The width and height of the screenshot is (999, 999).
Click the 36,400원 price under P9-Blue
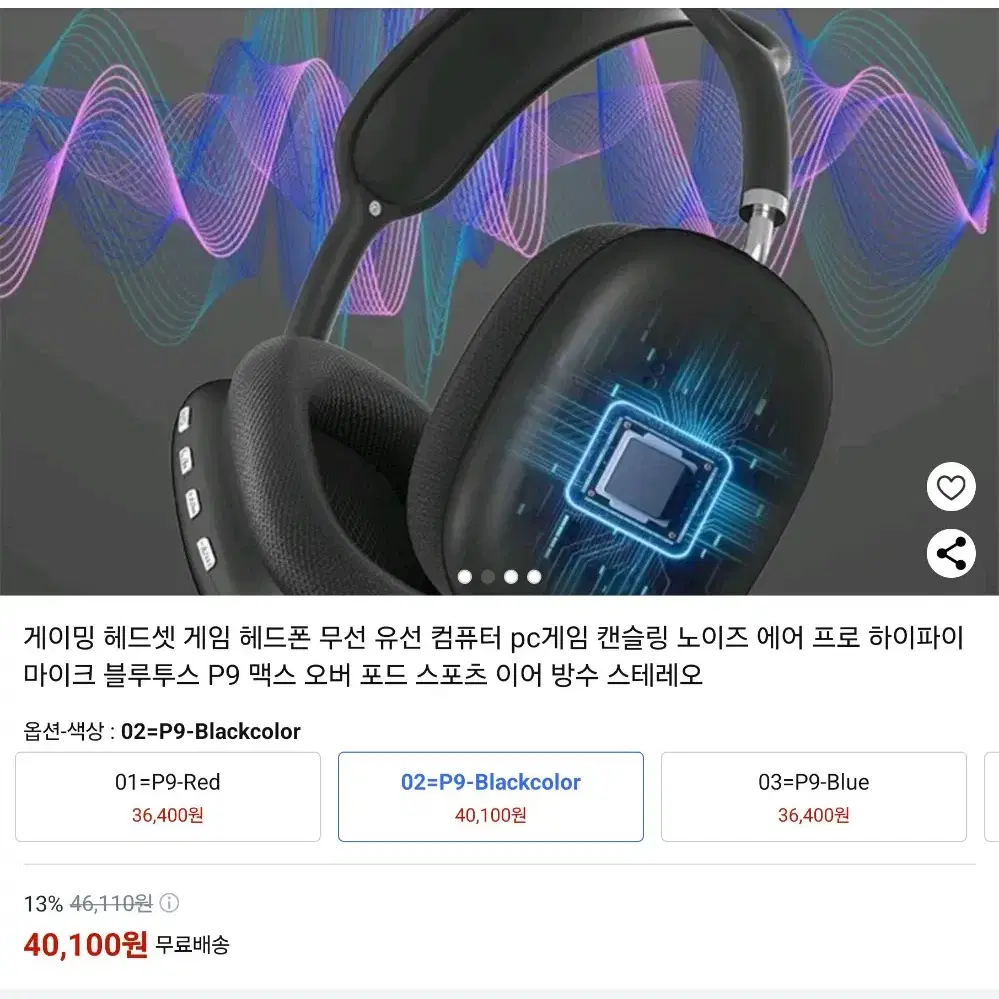pos(814,815)
